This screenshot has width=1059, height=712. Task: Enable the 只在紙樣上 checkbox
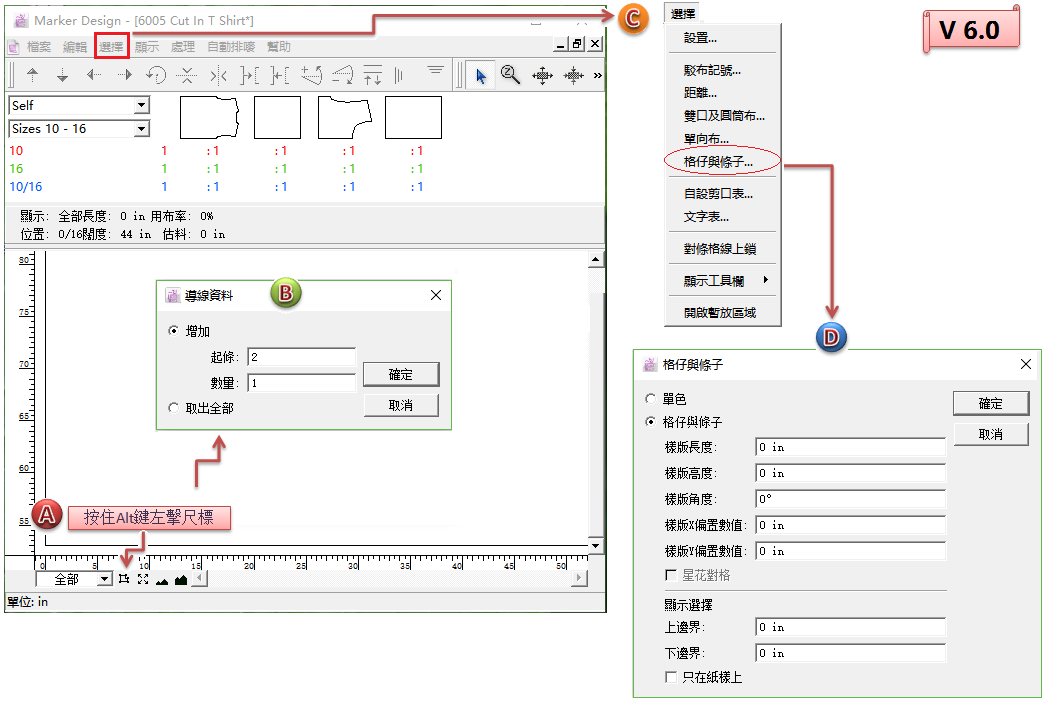point(671,677)
